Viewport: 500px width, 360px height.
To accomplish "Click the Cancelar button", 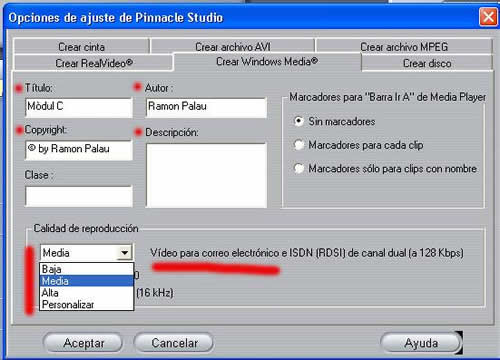I will (x=174, y=343).
